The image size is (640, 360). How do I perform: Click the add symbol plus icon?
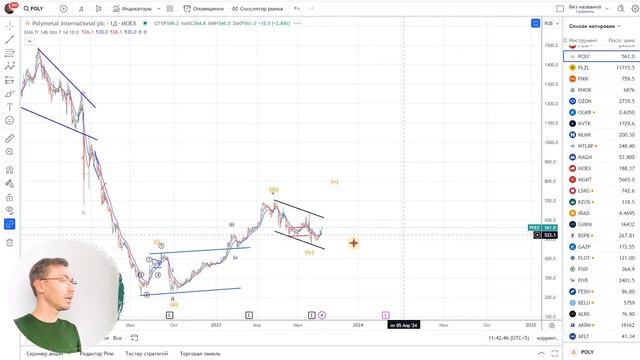click(x=63, y=9)
